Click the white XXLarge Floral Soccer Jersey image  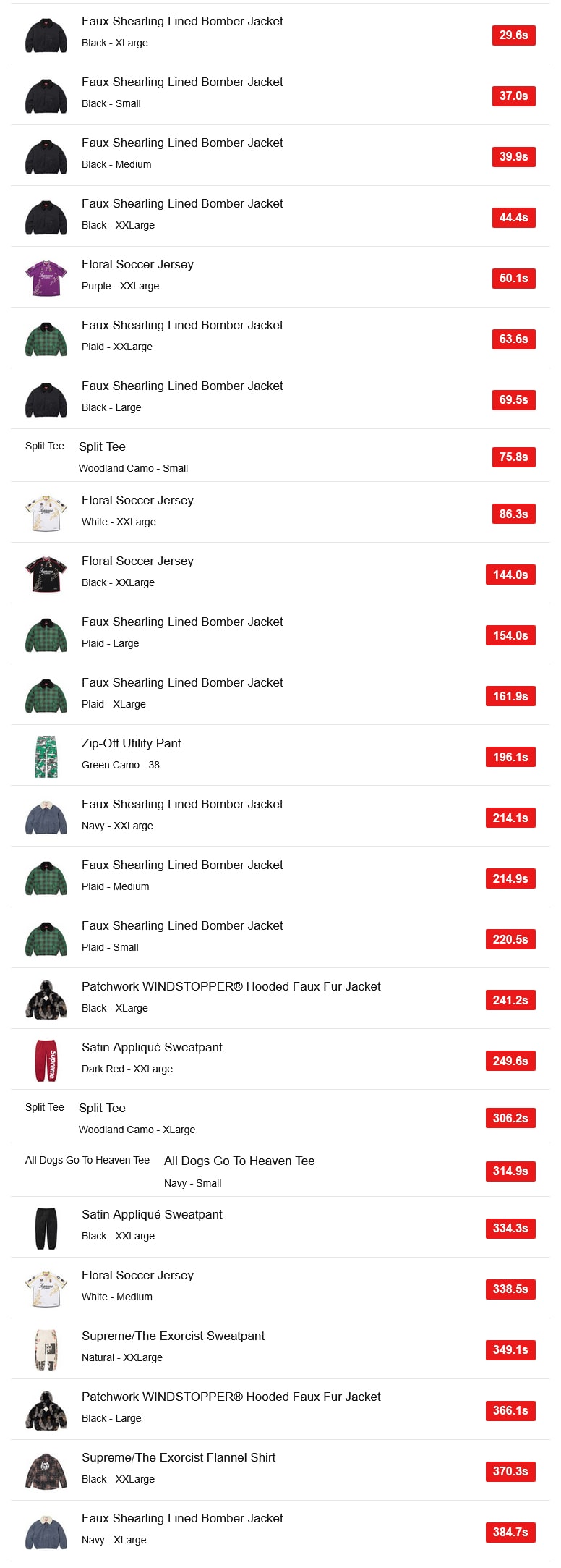[x=46, y=514]
